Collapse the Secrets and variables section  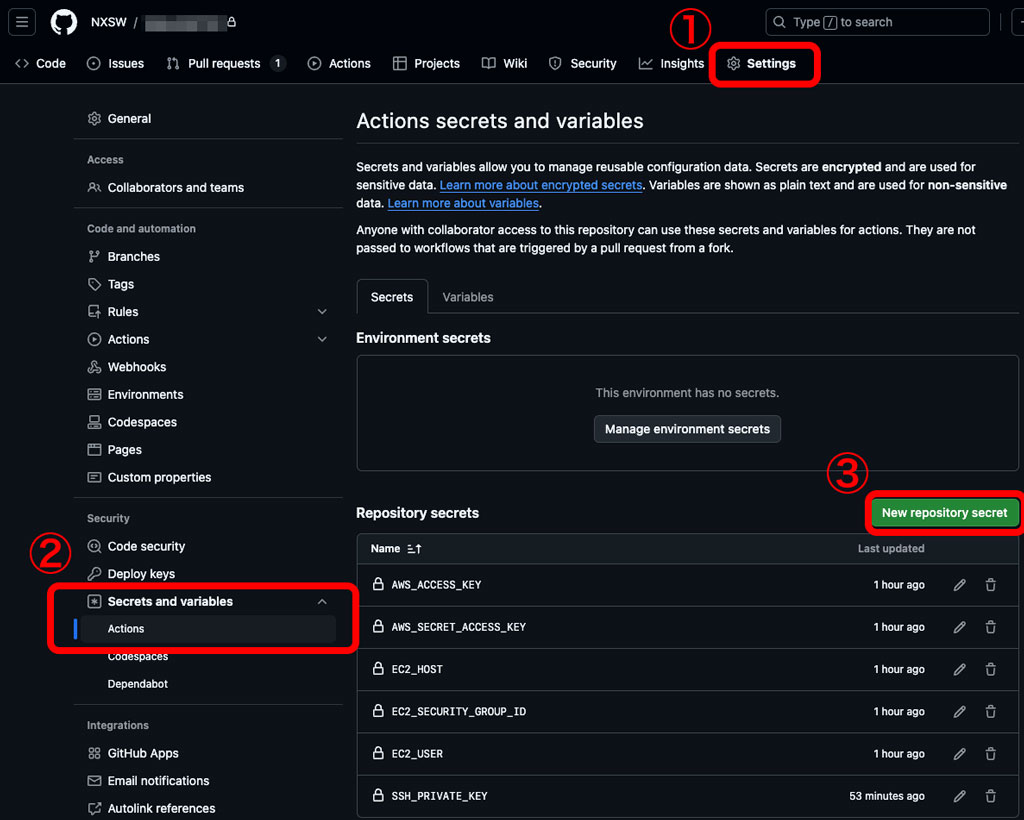322,601
